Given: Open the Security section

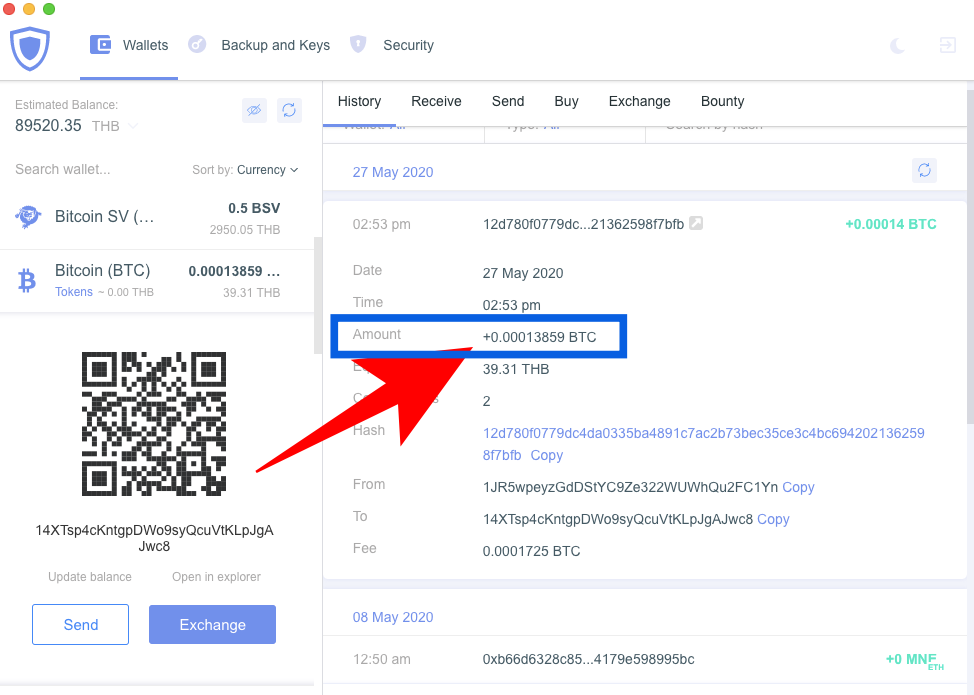Looking at the screenshot, I should pyautogui.click(x=408, y=45).
